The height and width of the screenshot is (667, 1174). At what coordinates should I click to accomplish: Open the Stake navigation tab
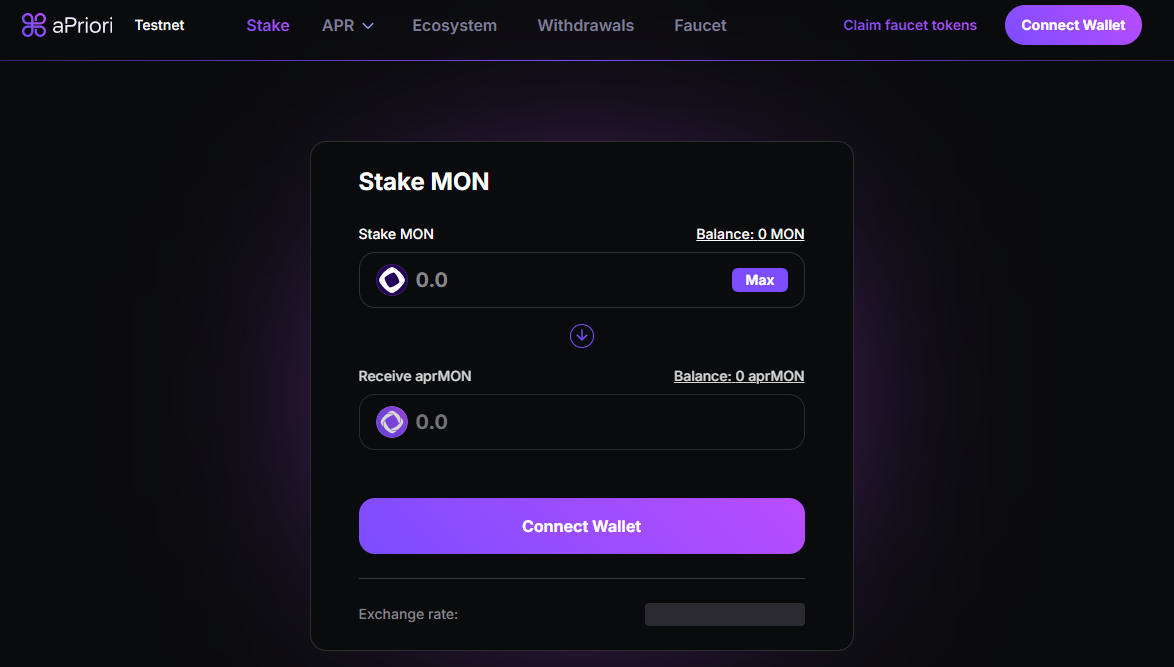267,25
